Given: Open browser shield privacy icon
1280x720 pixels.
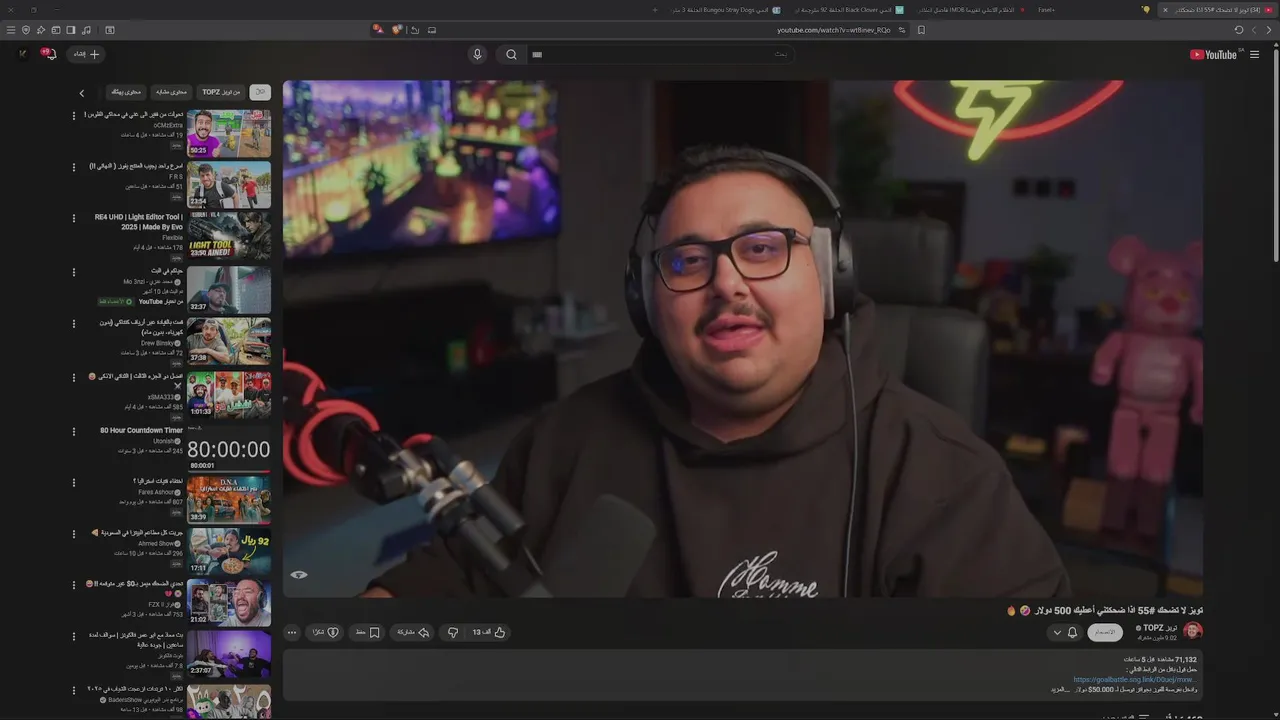Looking at the screenshot, I should pos(26,30).
